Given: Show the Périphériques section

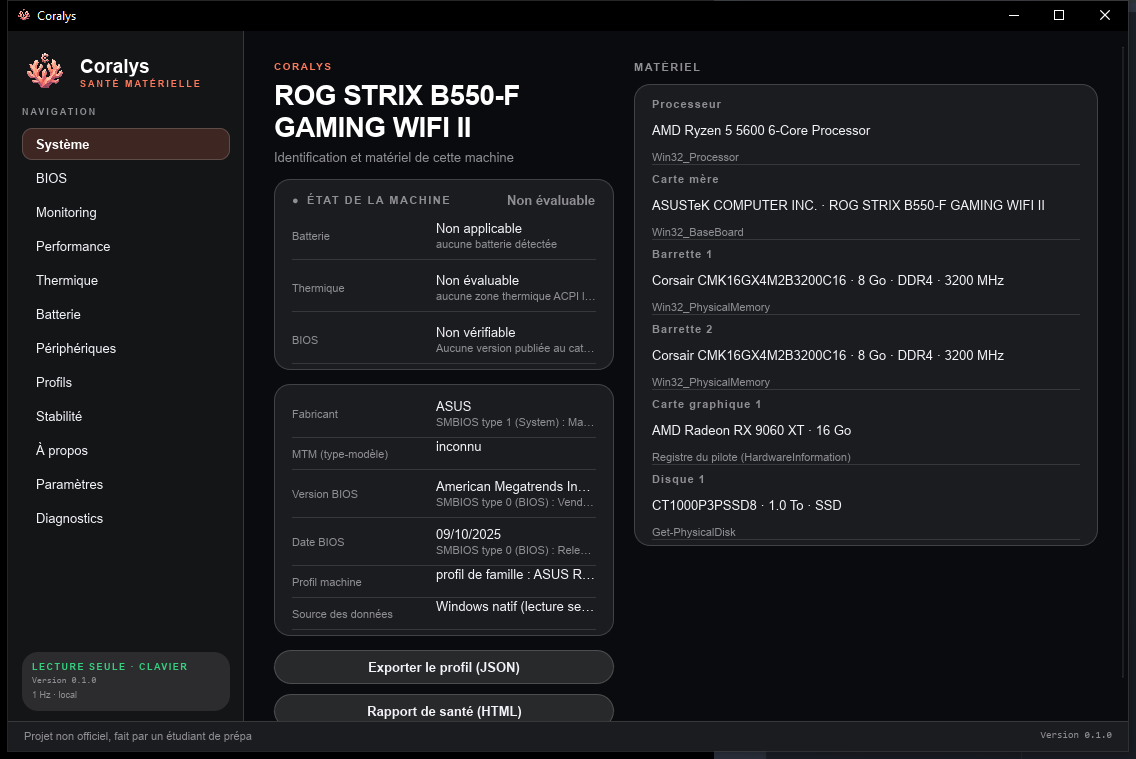Looking at the screenshot, I should 126,348.
